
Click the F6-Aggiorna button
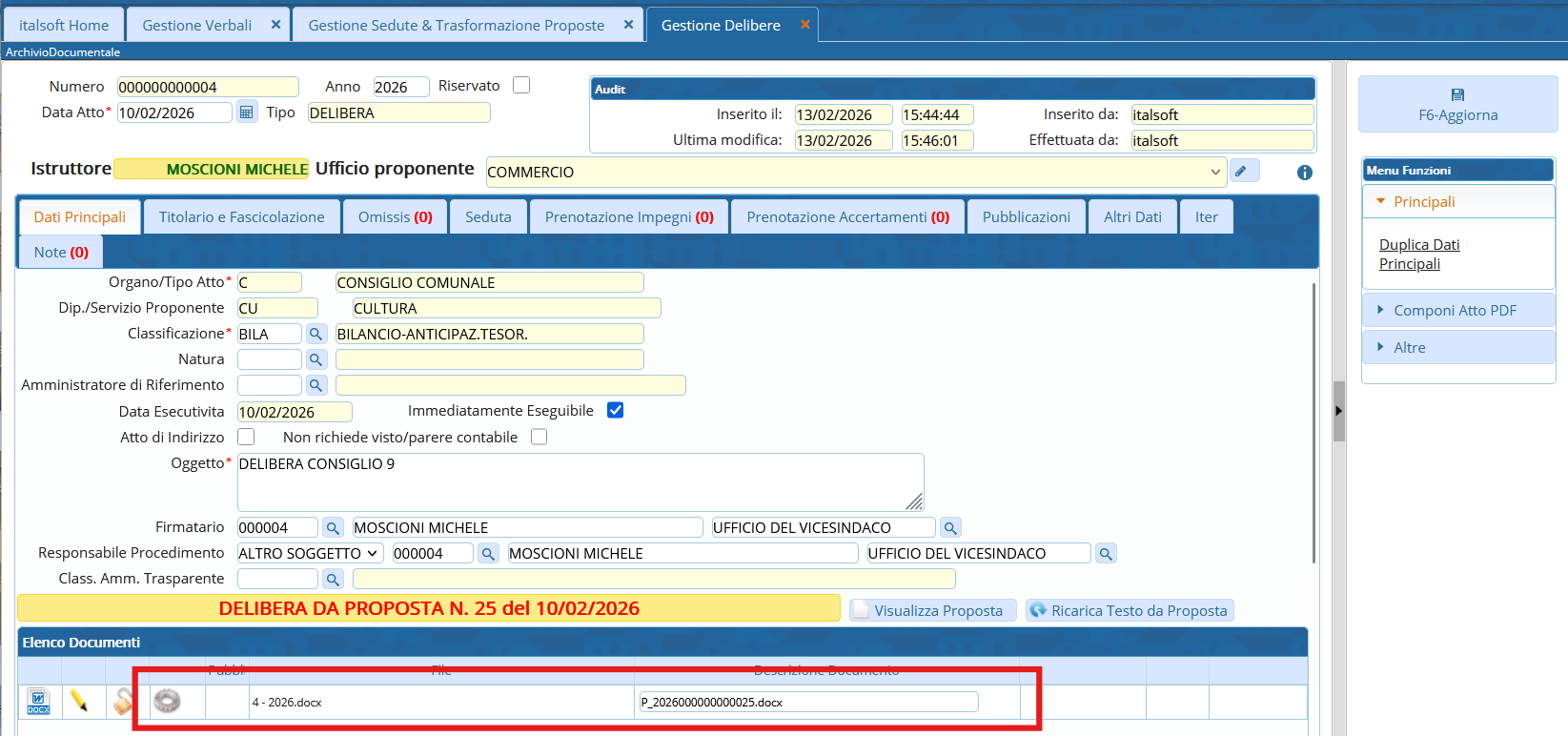tap(1457, 105)
